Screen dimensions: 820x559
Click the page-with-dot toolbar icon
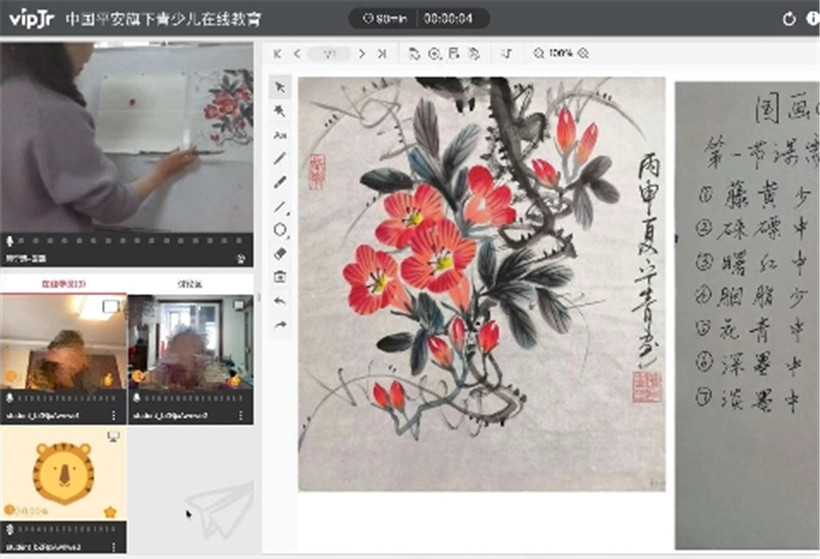[x=454, y=53]
